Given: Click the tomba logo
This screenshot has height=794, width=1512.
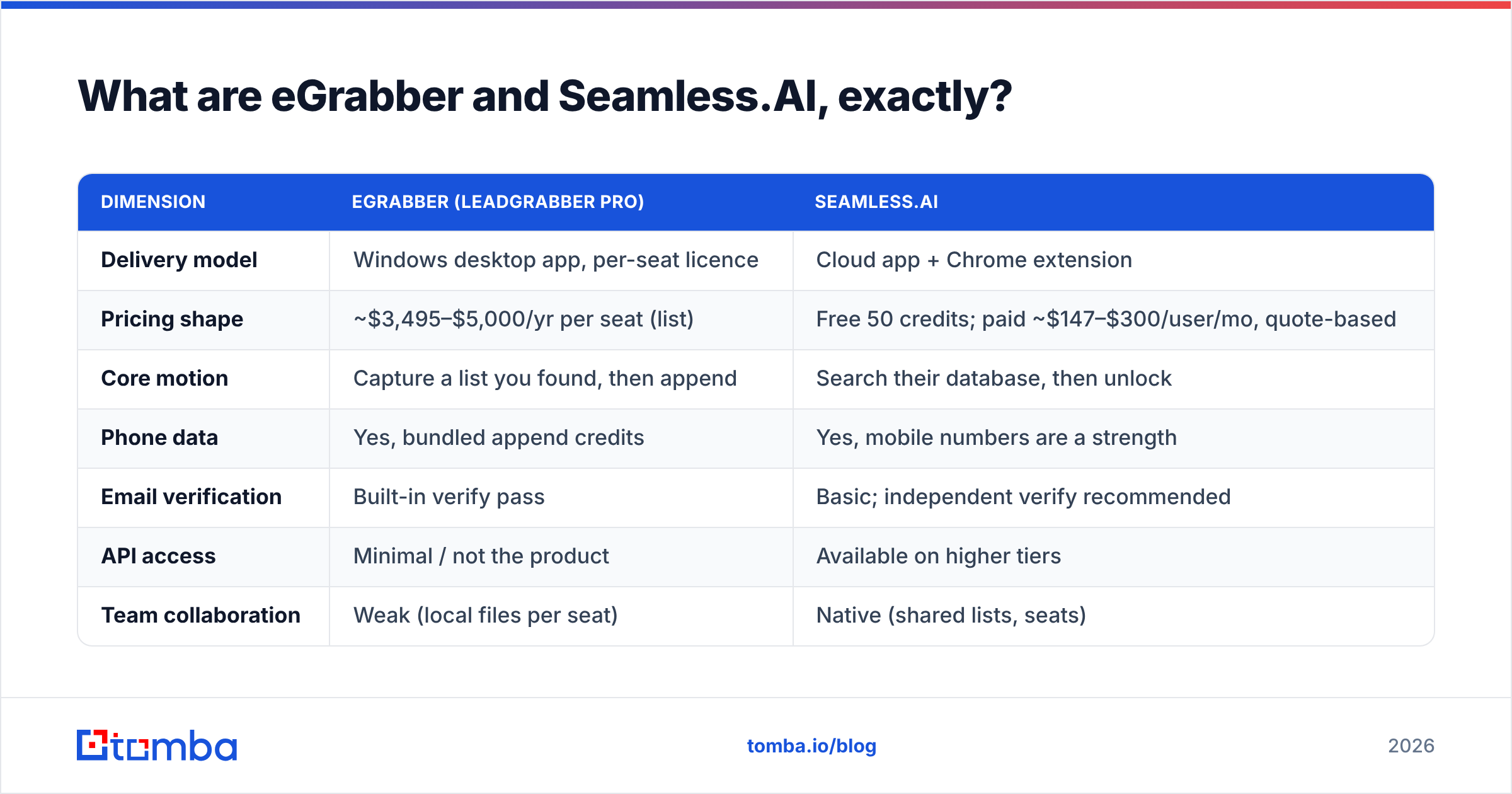Looking at the screenshot, I should pyautogui.click(x=157, y=745).
